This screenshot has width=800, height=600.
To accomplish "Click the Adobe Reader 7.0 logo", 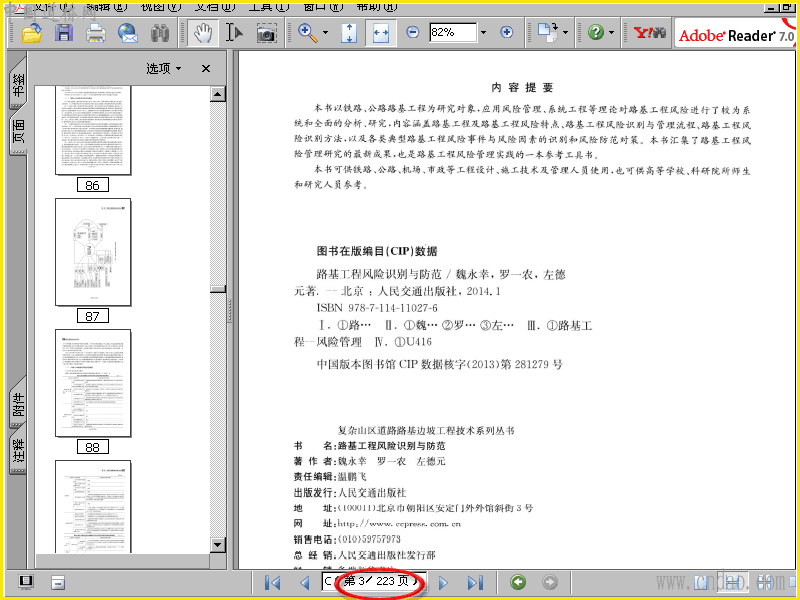I will 736,35.
